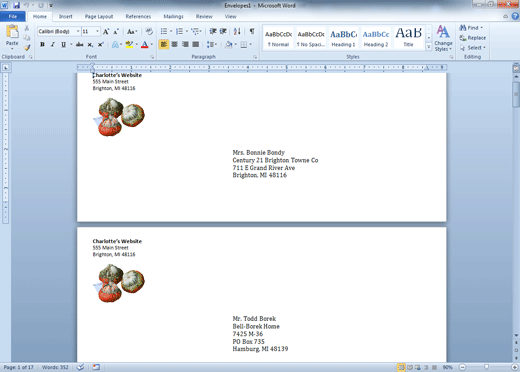Screen dimensions: 520x372
Task: Expand the Styles gallery More arrow
Action: pyautogui.click(x=429, y=47)
